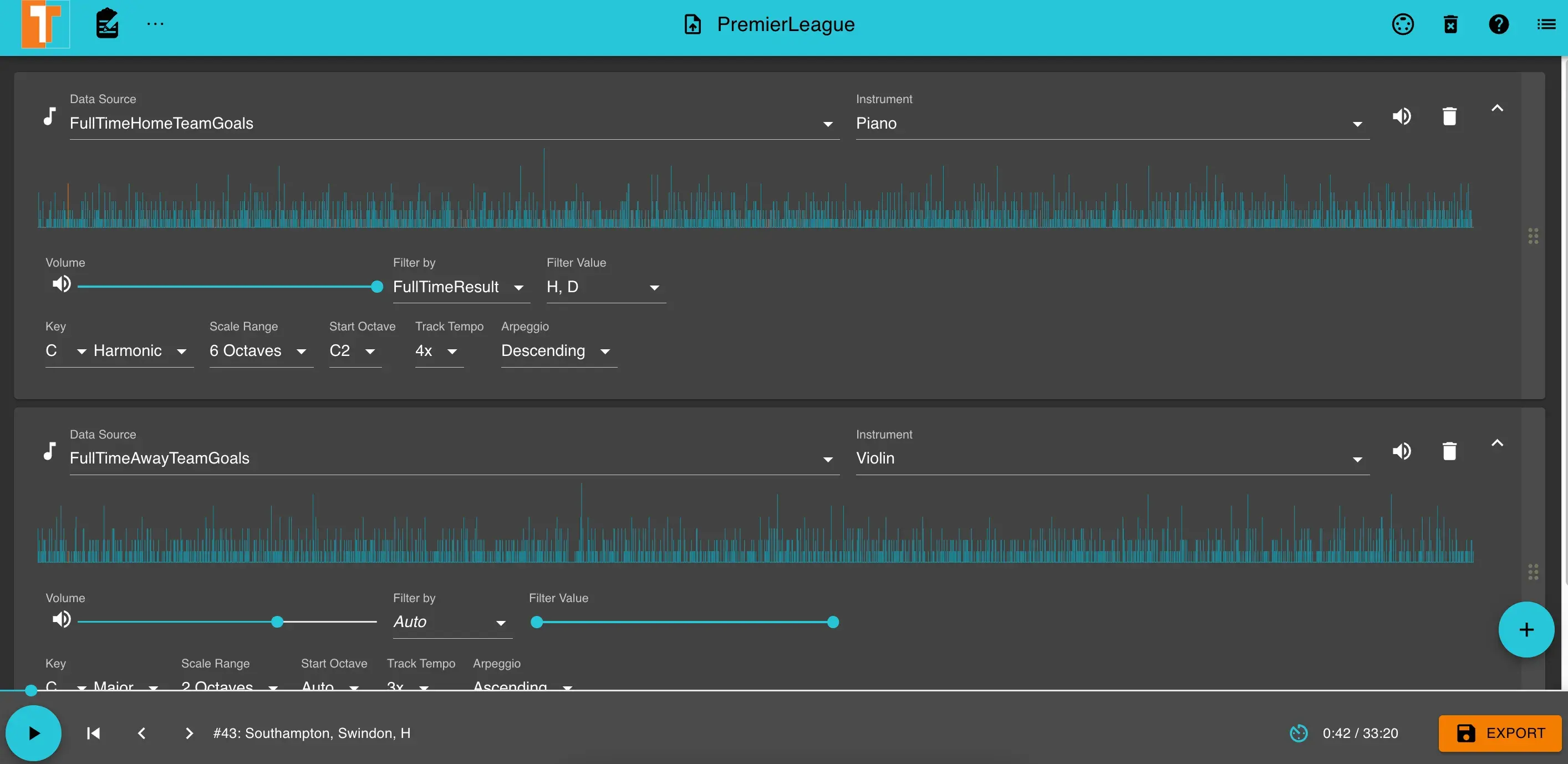Click the Add new track plus button

coord(1526,628)
